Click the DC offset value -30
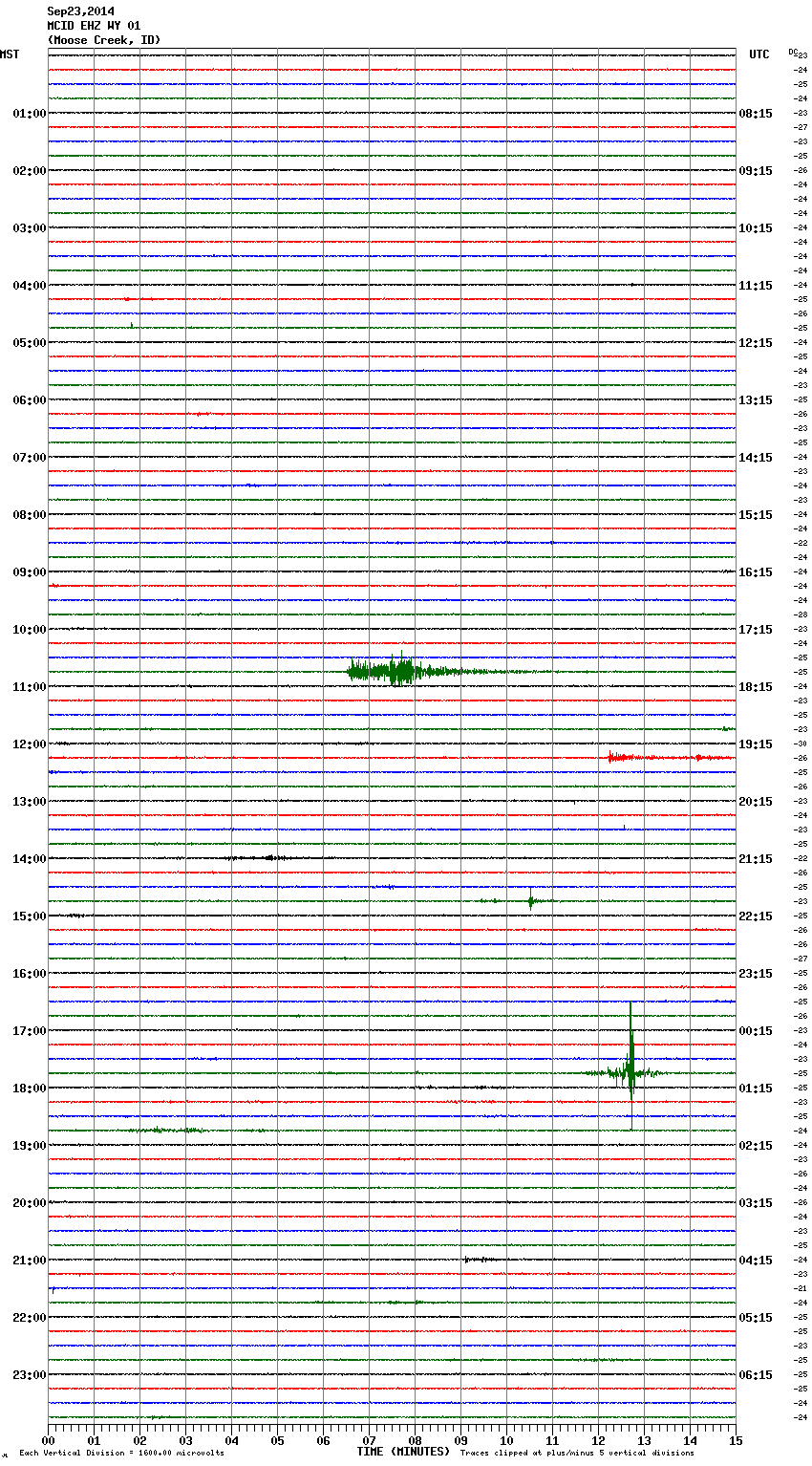 pyautogui.click(x=801, y=744)
